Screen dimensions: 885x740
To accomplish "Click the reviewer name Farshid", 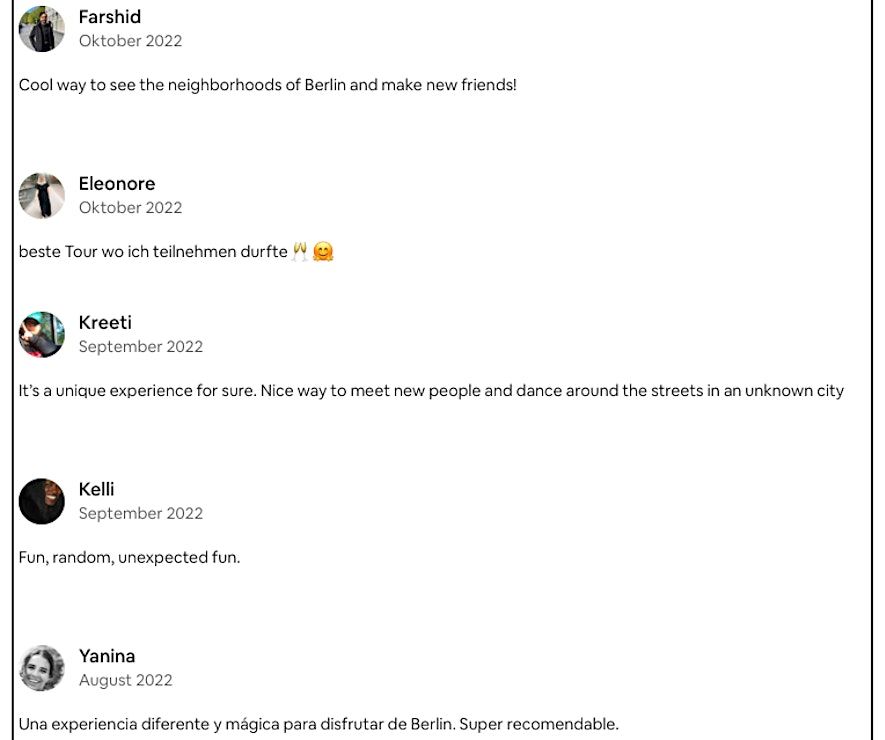I will (110, 17).
